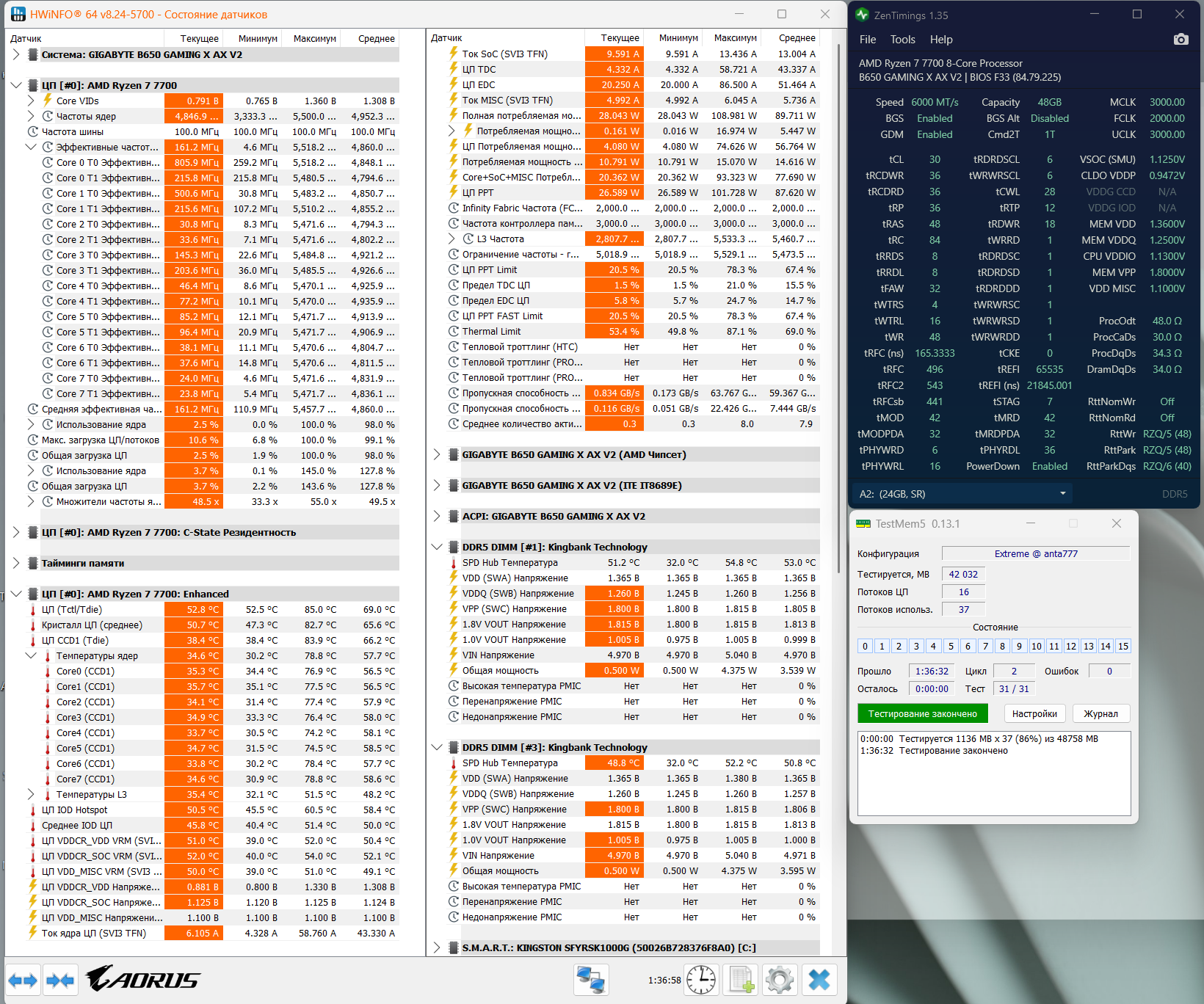Image resolution: width=1204 pixels, height=1004 pixels.
Task: Click the lightning icon beside Ток ядра ЦП (SVI3 TFN)
Action: coord(33,933)
